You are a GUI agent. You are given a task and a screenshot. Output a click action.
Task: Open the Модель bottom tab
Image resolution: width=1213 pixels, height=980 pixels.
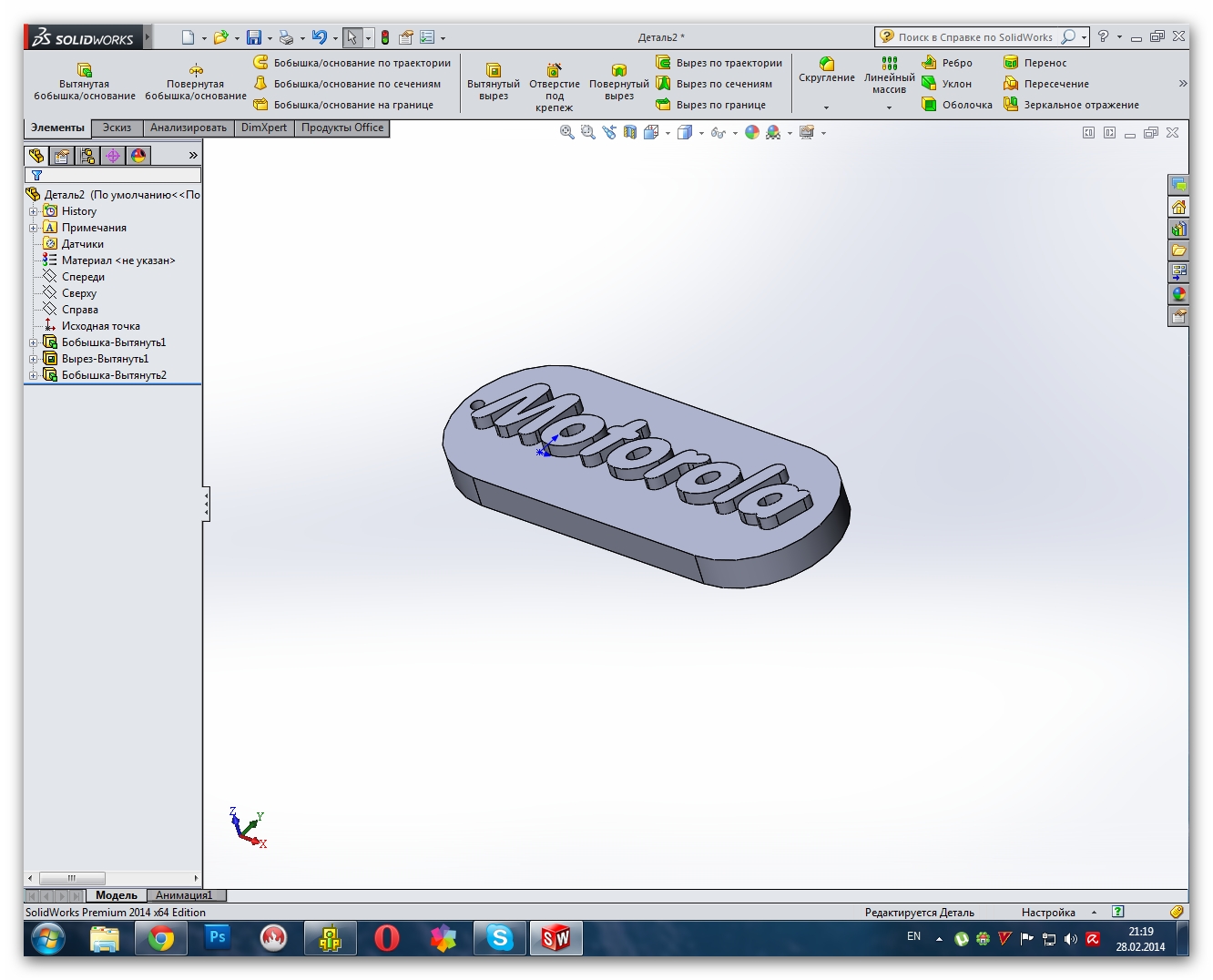pyautogui.click(x=117, y=895)
